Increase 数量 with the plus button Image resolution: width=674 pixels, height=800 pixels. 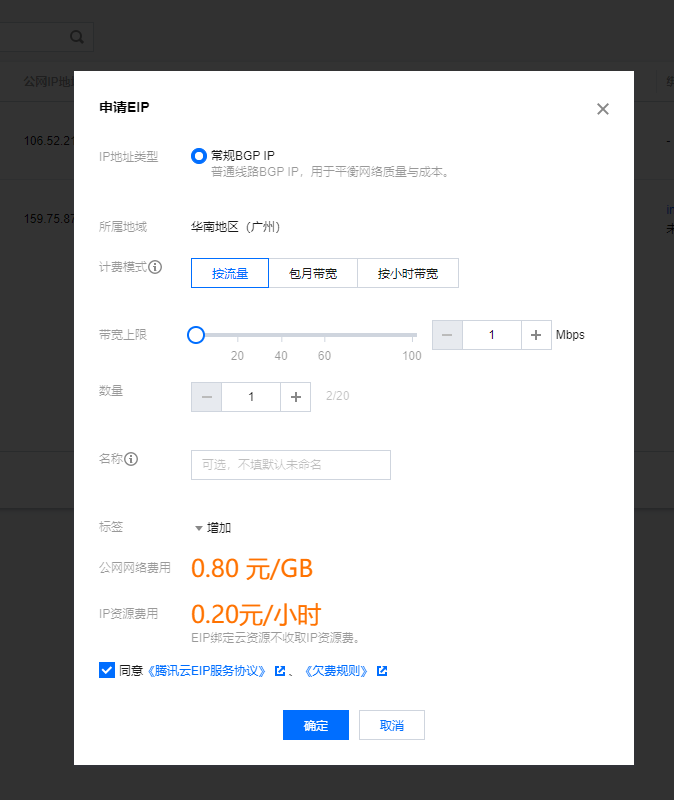click(295, 396)
